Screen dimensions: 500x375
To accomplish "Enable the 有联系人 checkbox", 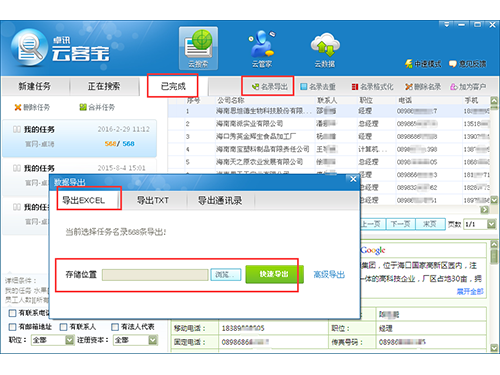I will point(63,327).
